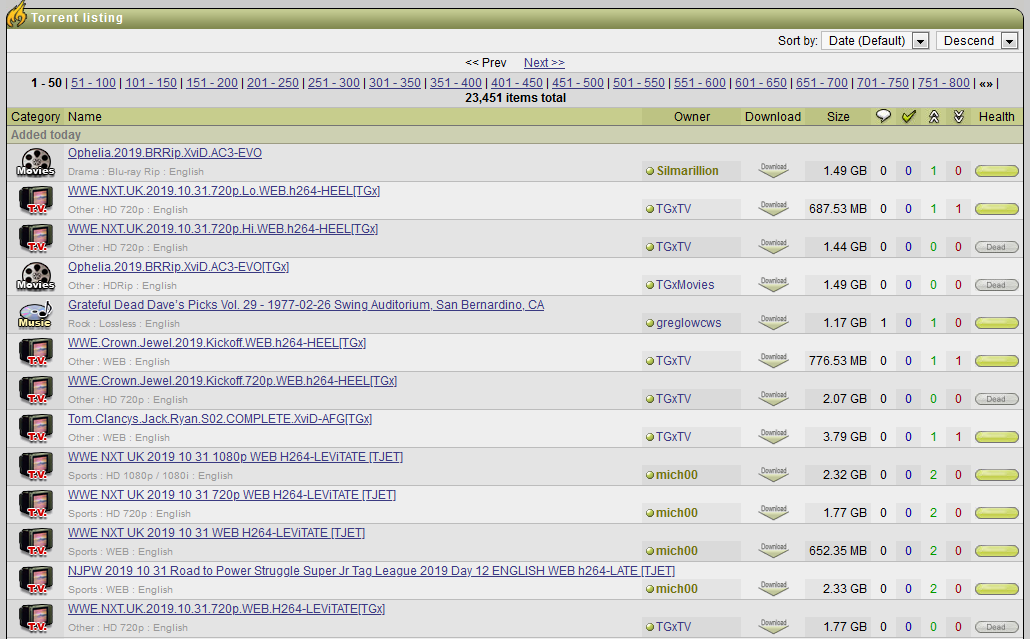Image resolution: width=1030 pixels, height=639 pixels.
Task: Jump to results 51 - 100
Action: pyautogui.click(x=93, y=83)
